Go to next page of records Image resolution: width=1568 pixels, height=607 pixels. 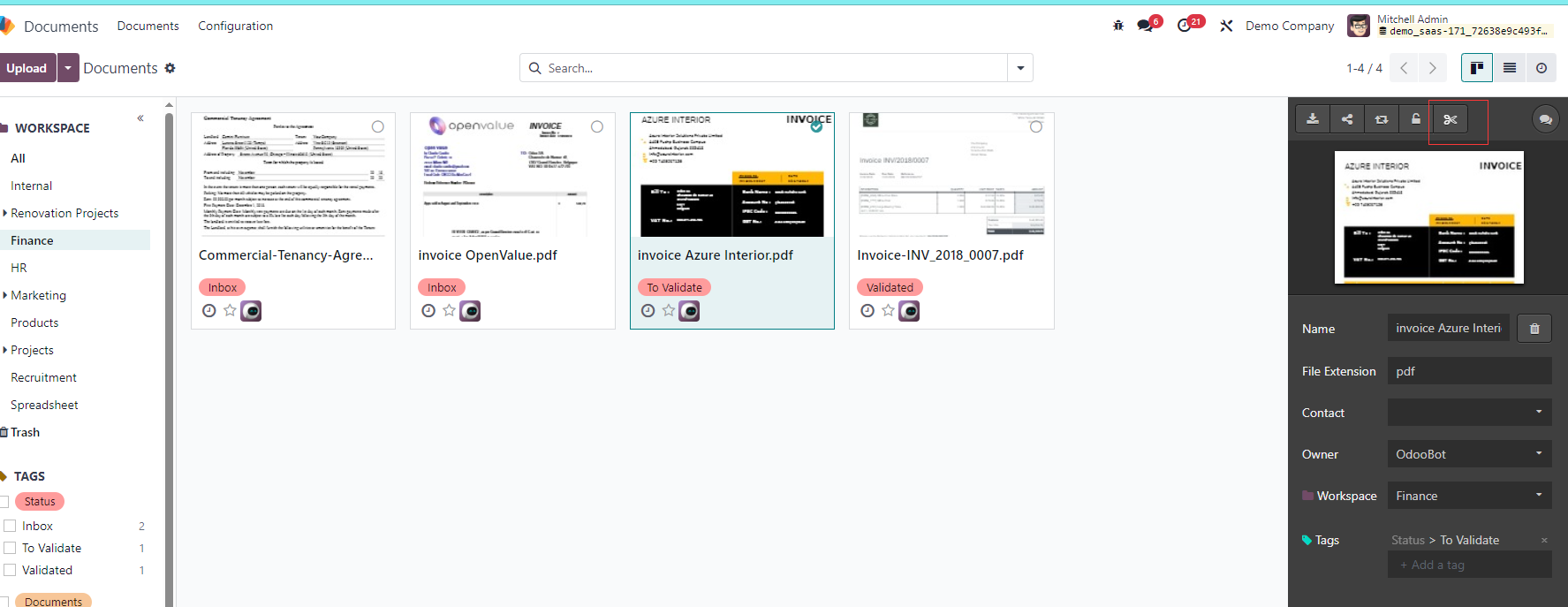click(1433, 68)
